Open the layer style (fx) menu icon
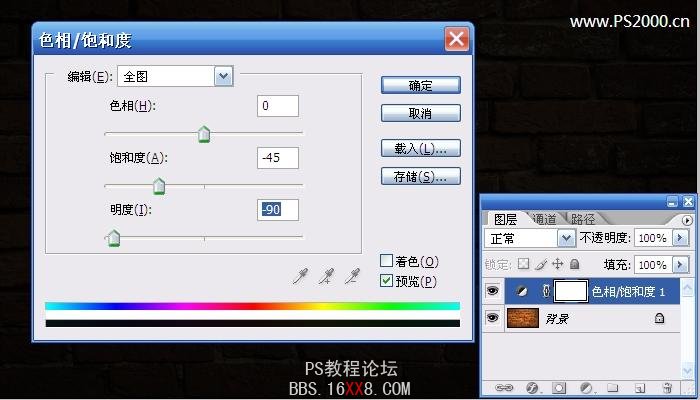This screenshot has width=700, height=400. click(x=532, y=388)
